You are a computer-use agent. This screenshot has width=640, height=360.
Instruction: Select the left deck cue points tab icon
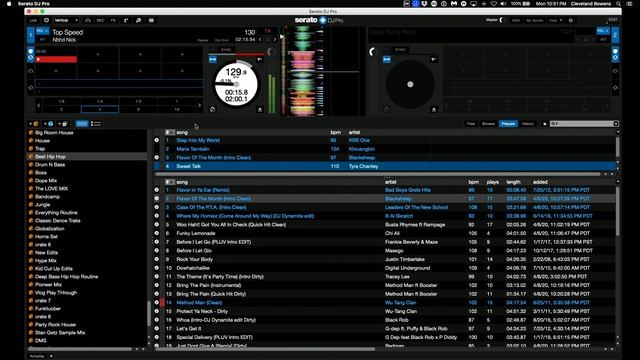click(31, 51)
